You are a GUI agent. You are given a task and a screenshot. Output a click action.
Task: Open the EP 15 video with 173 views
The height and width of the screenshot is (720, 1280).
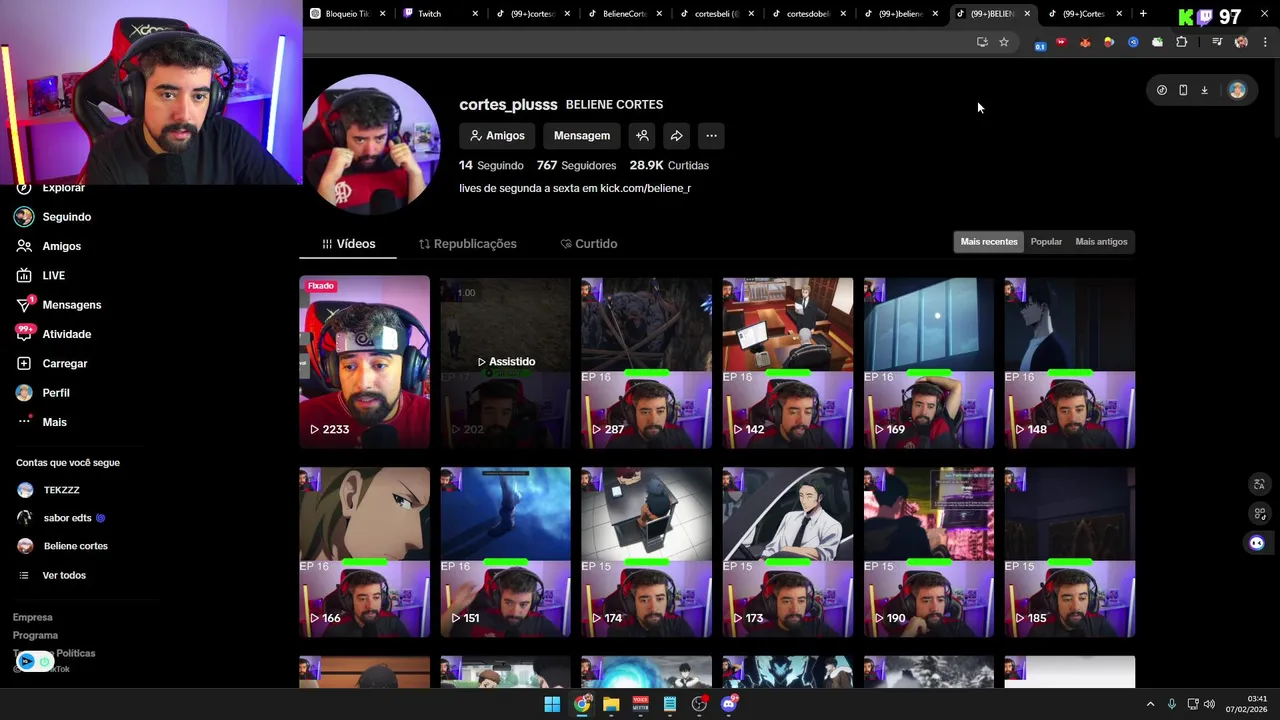point(788,552)
